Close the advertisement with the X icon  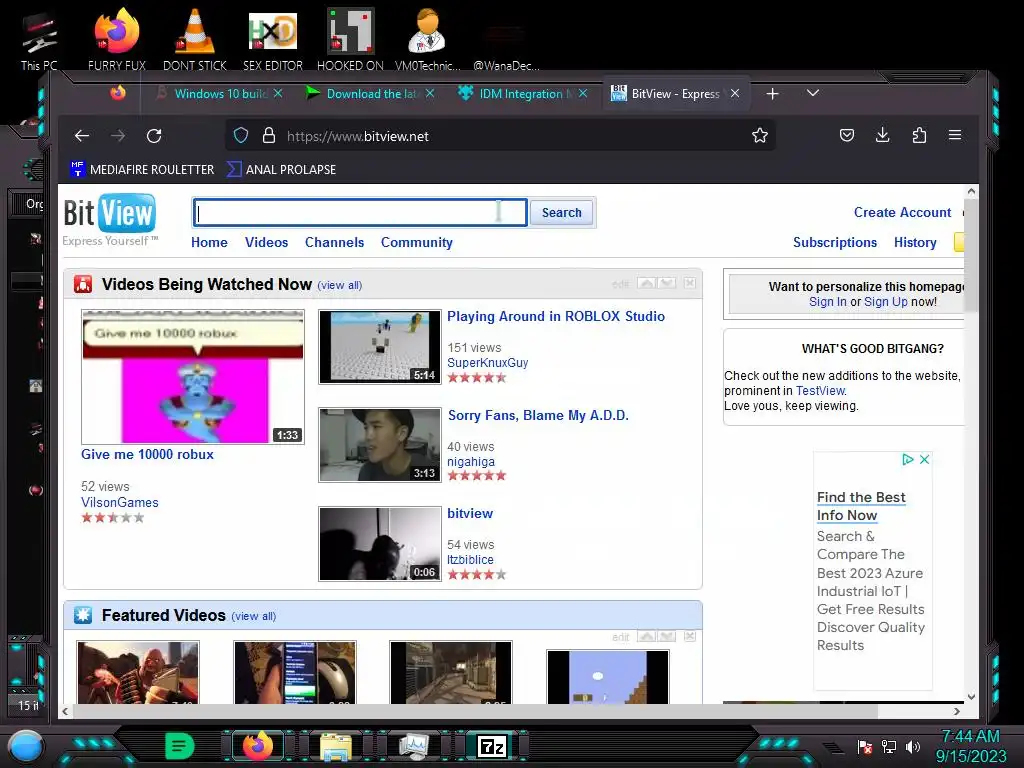click(924, 460)
